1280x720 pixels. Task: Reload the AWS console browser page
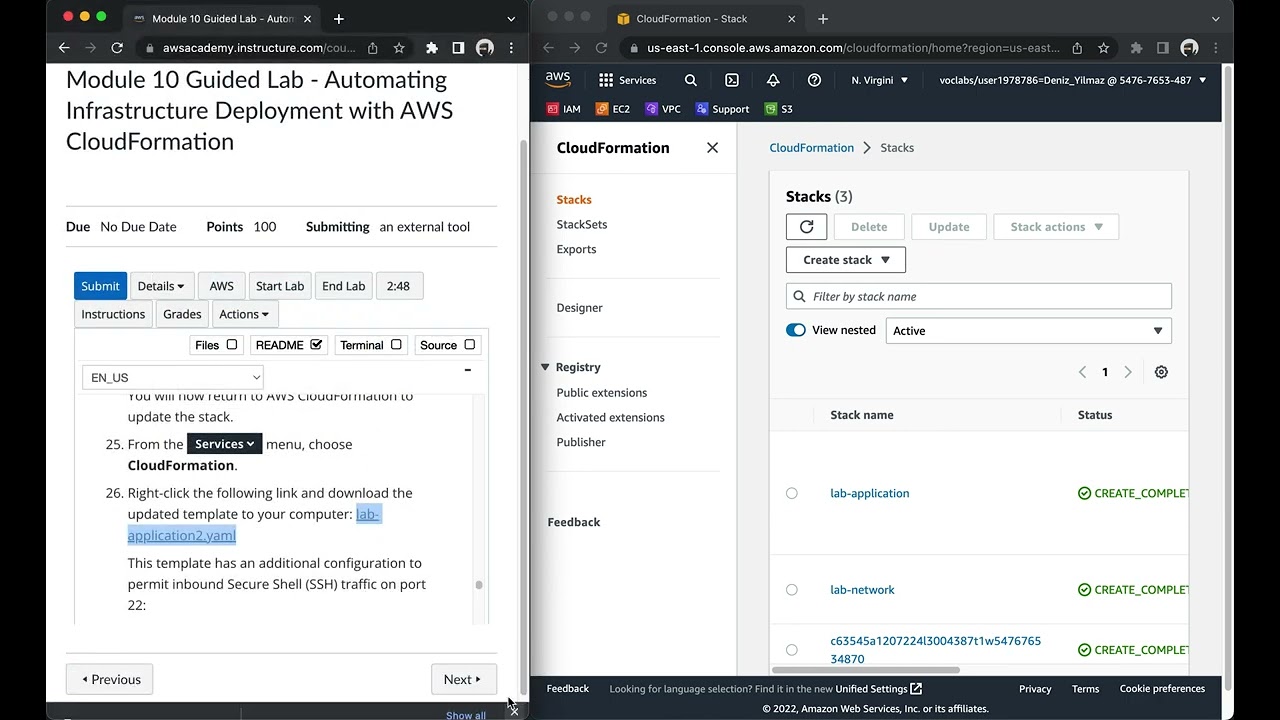[x=601, y=48]
